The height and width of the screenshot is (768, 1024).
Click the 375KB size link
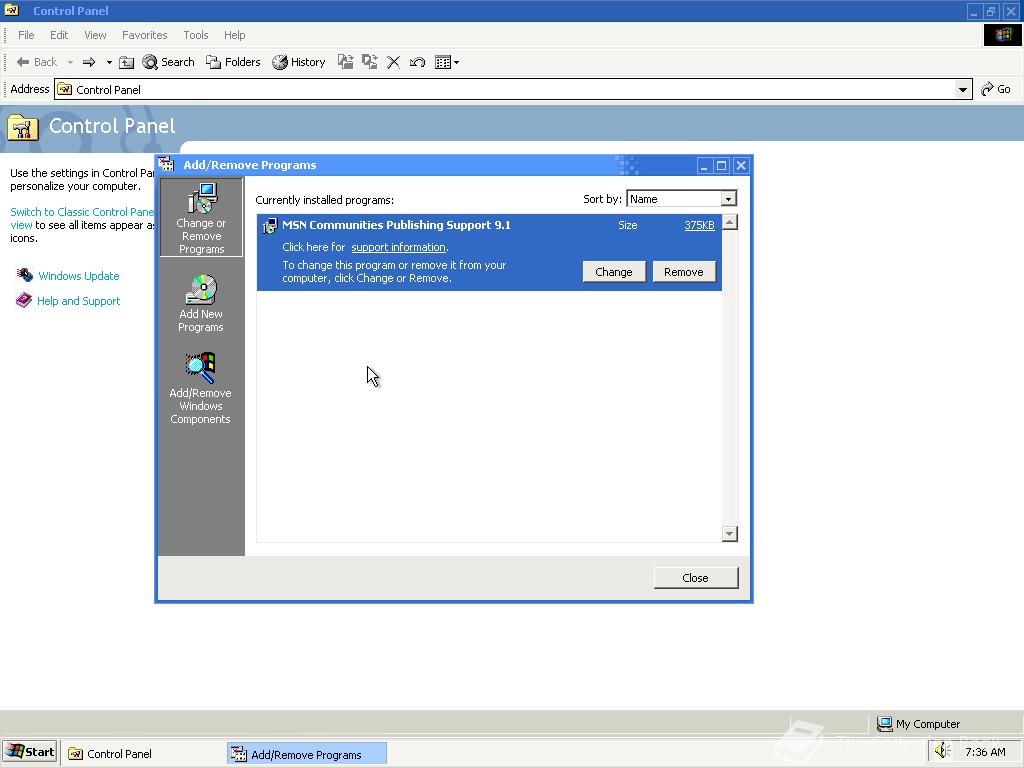pyautogui.click(x=699, y=225)
